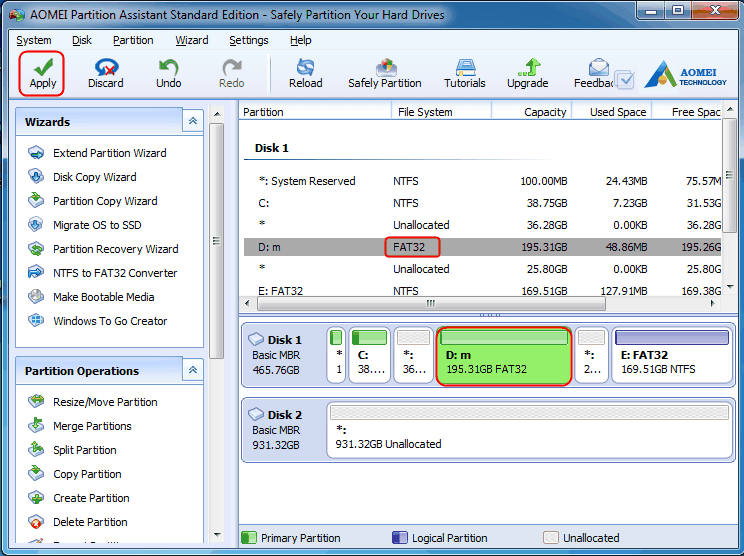Open Tutorials from toolbar
The image size is (744, 556).
pyautogui.click(x=465, y=74)
